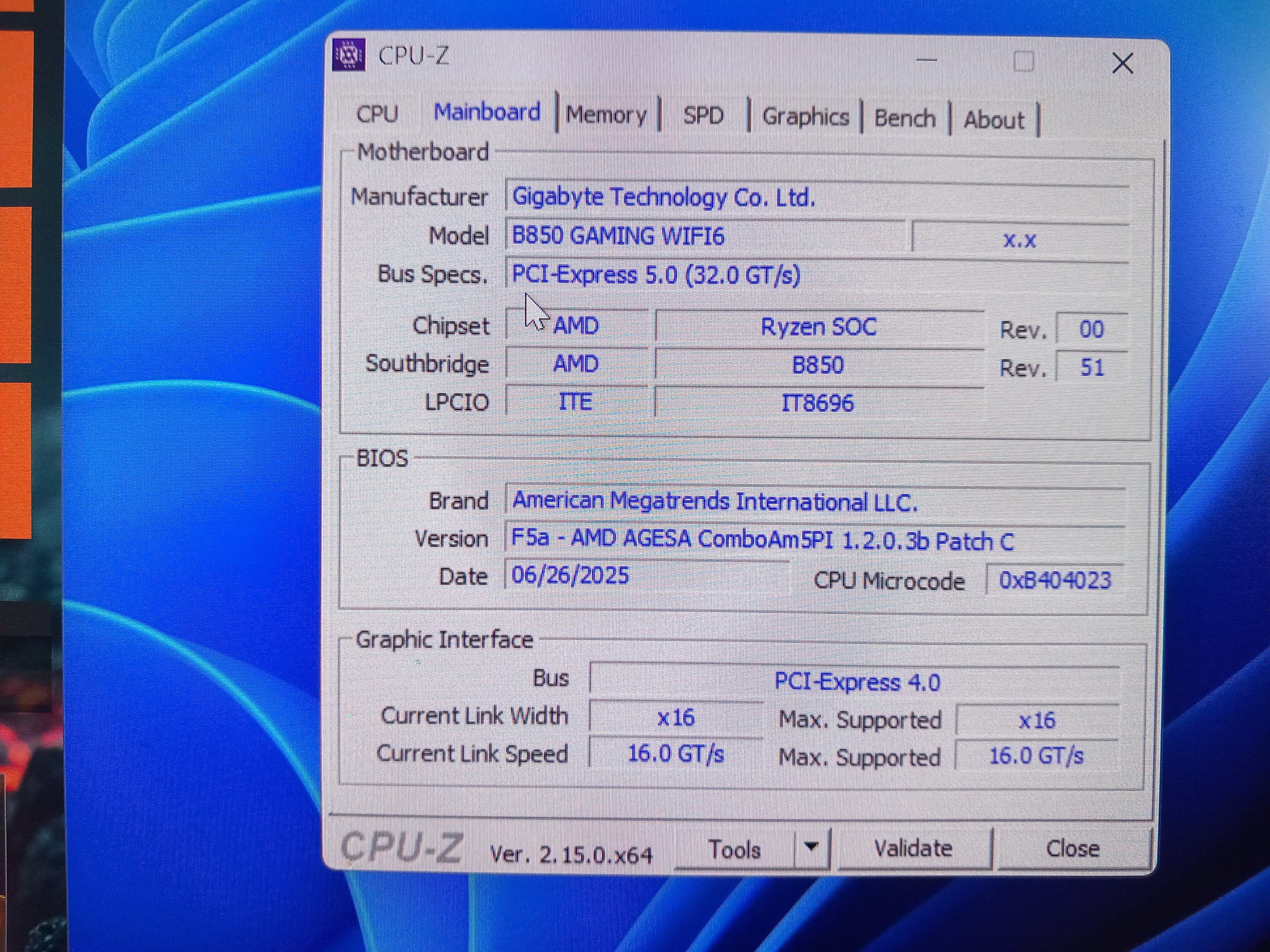Click the grayed maximize button
Viewport: 1270px width, 952px height.
[1023, 61]
